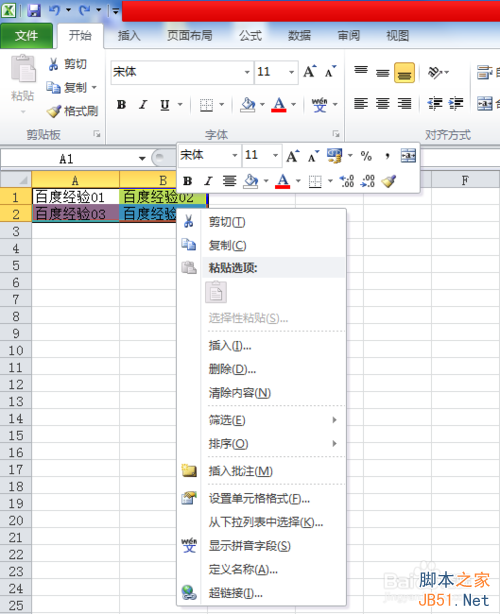Align text right in ribbon
This screenshot has height=614, width=500.
point(404,104)
